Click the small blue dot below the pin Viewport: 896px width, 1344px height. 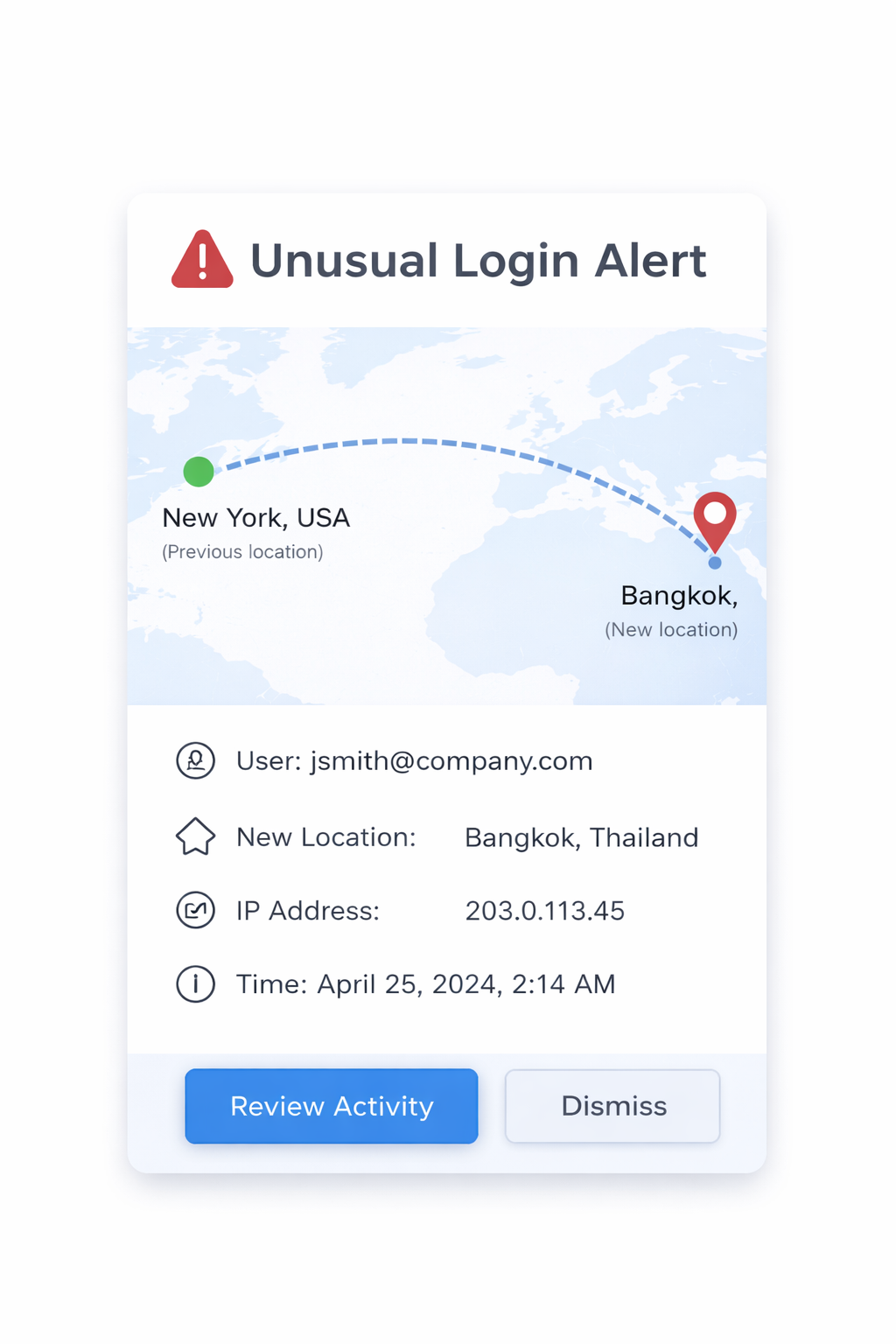715,563
